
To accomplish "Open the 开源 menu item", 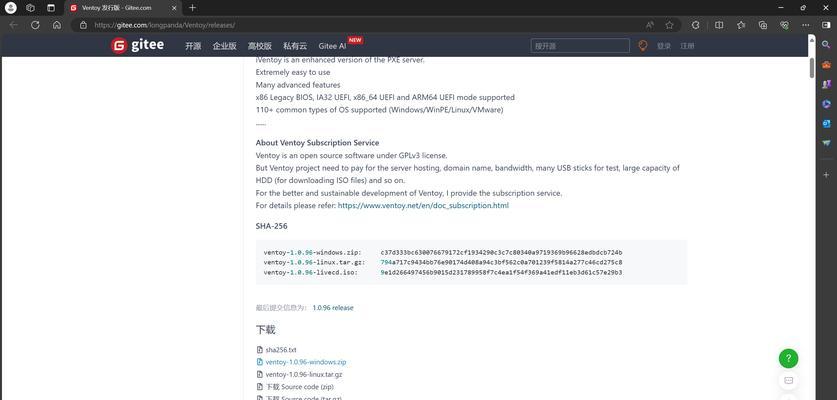I will [193, 46].
